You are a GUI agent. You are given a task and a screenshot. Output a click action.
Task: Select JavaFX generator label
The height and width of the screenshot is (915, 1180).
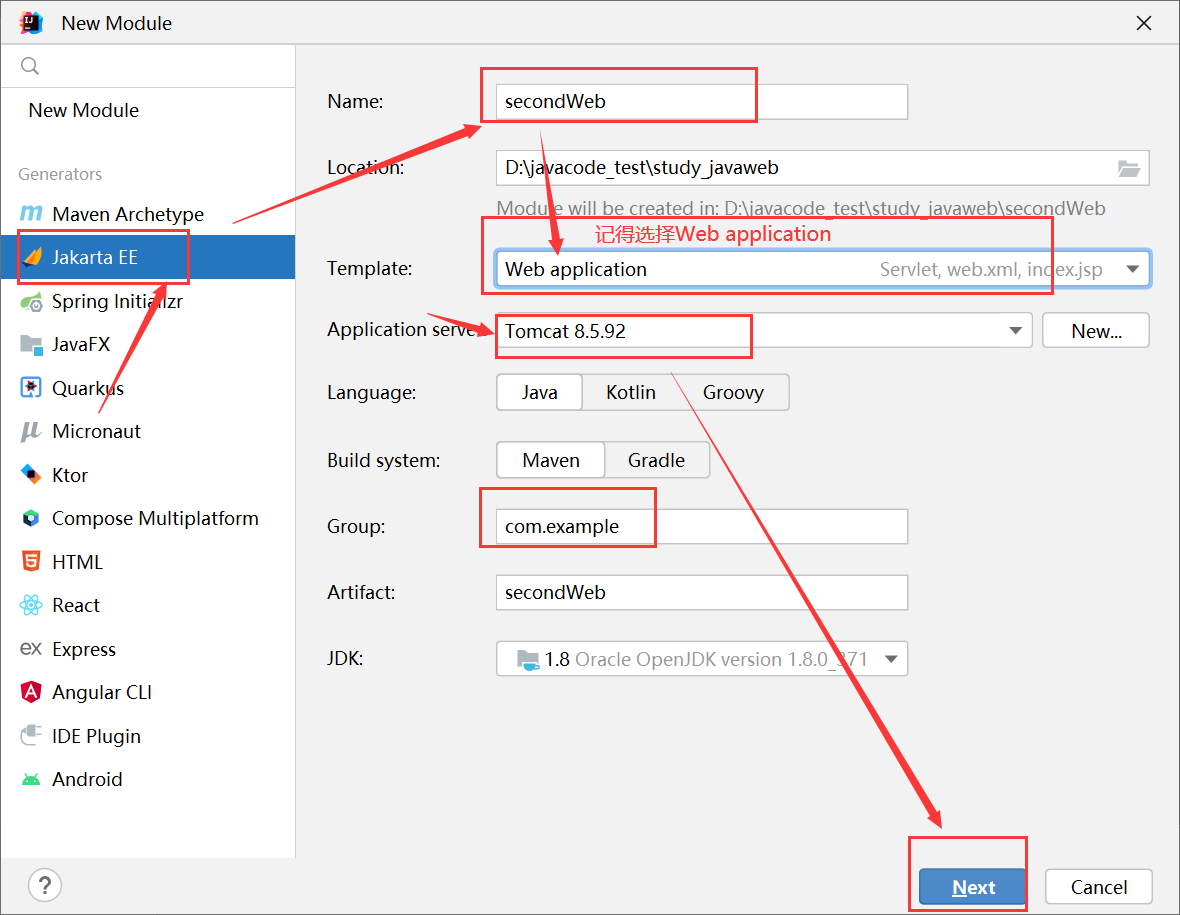(81, 345)
